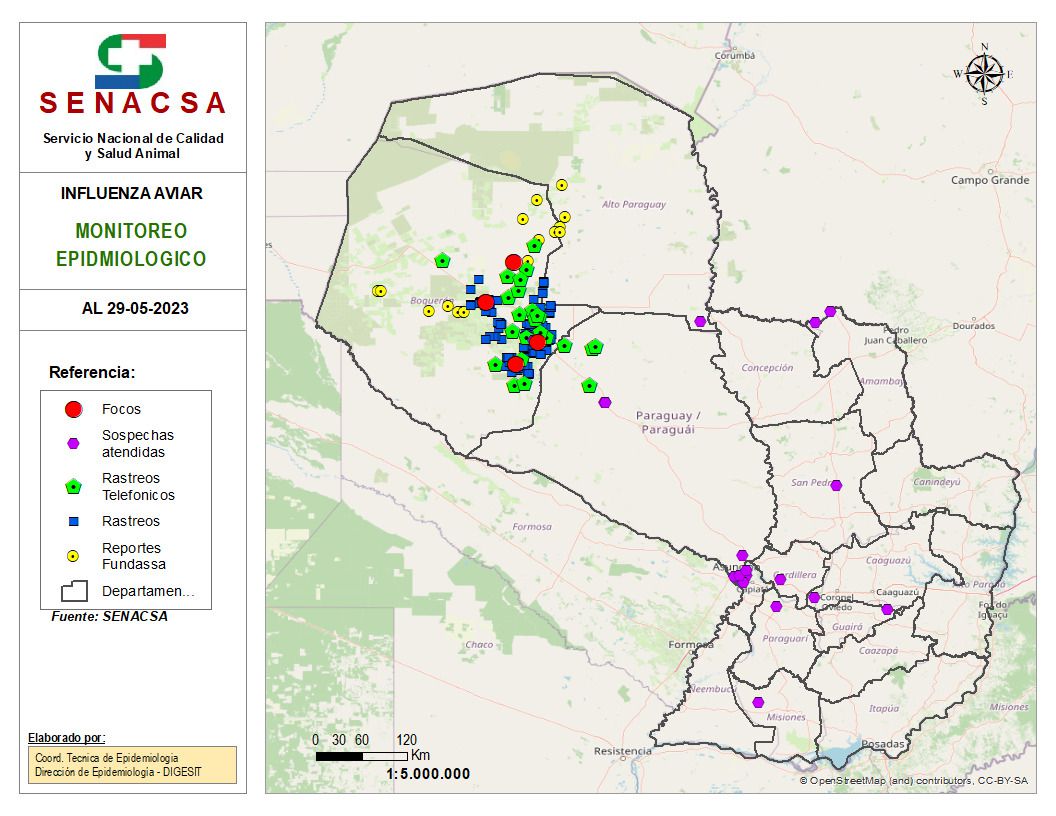Click the SENACSA cross logo
1056x816 pixels.
131,61
